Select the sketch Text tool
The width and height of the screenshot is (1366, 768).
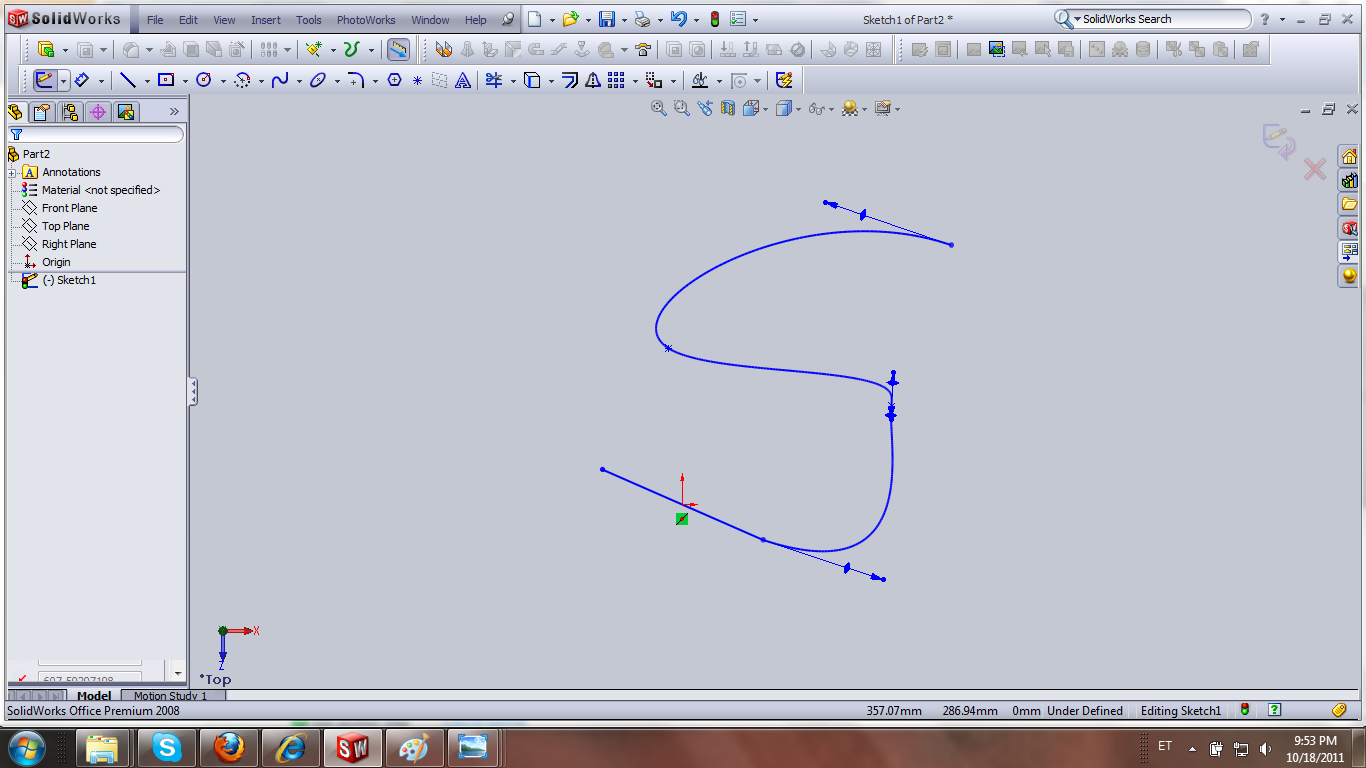point(463,81)
